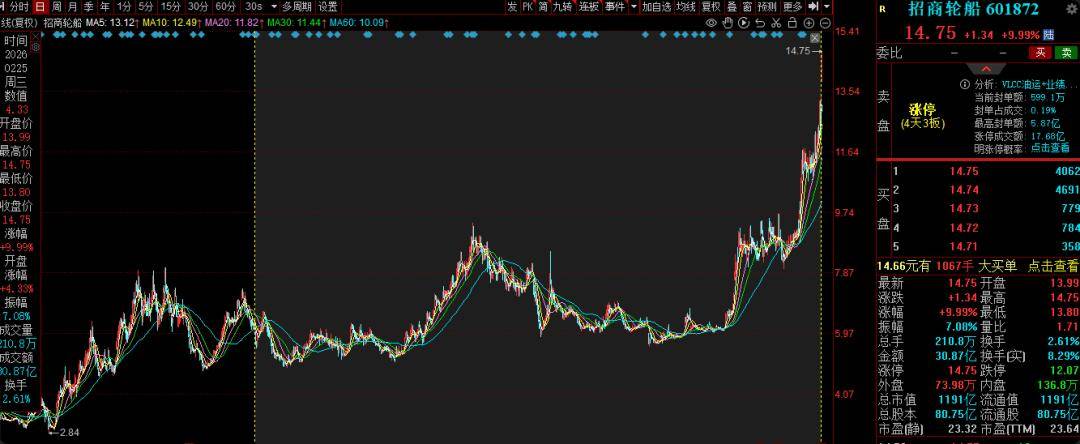The height and width of the screenshot is (444, 1080).
Task: Click the red 买 buy button
Action: 1041,52
